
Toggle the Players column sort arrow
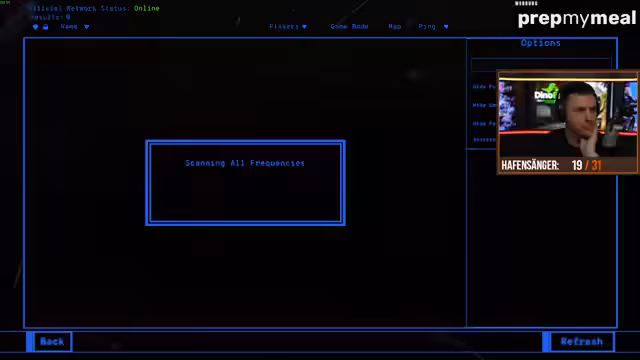coord(304,27)
